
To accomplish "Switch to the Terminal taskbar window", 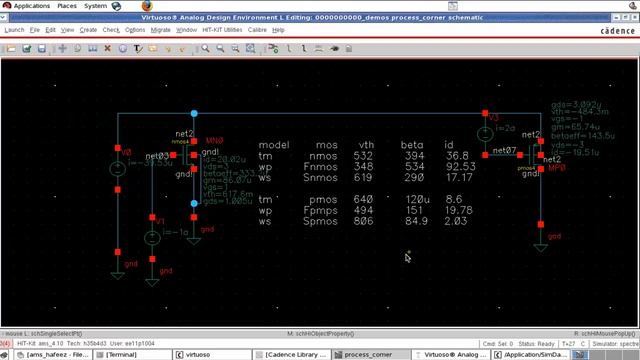I will [x=133, y=354].
